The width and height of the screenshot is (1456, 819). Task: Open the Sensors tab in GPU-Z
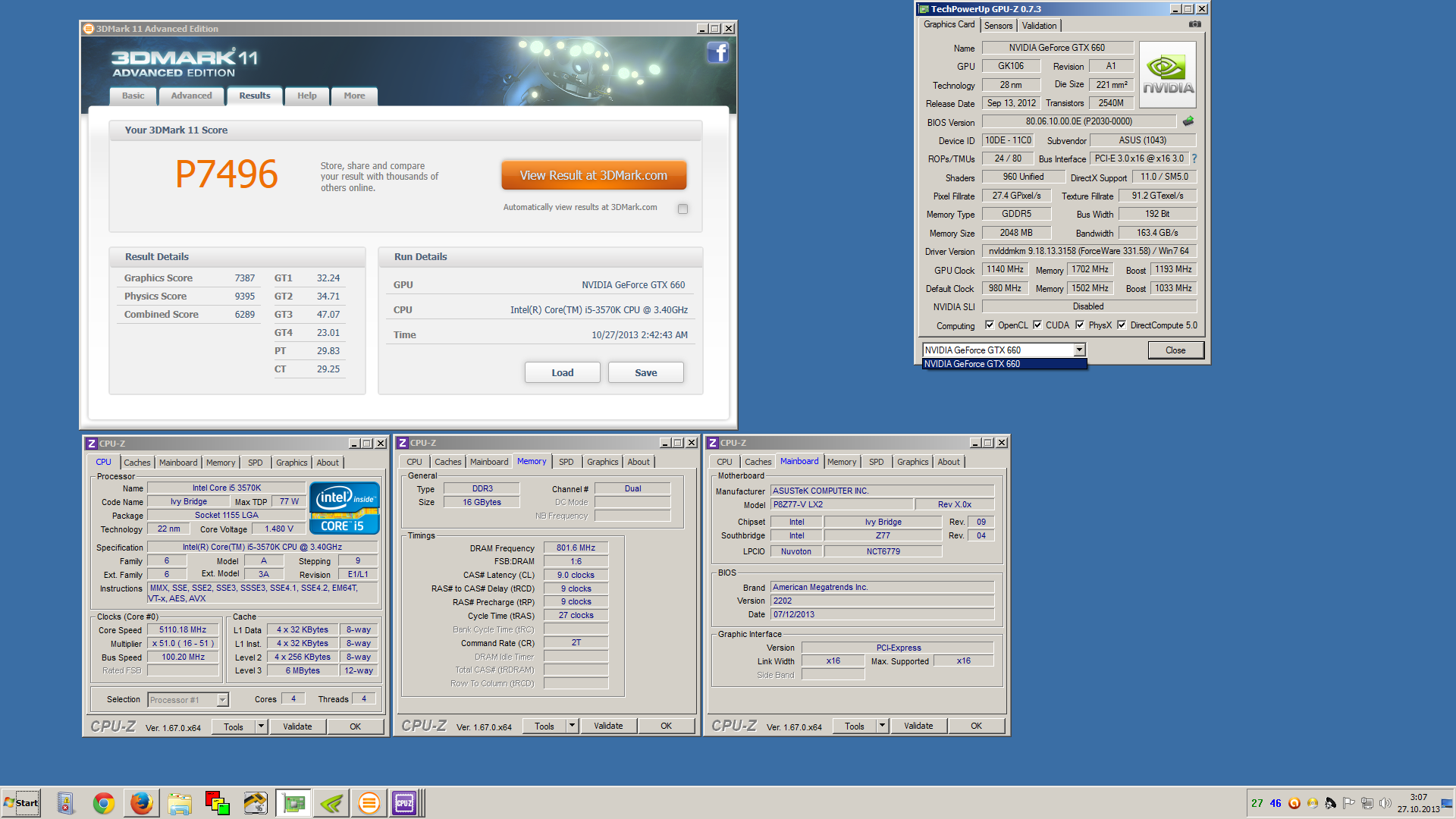[999, 26]
